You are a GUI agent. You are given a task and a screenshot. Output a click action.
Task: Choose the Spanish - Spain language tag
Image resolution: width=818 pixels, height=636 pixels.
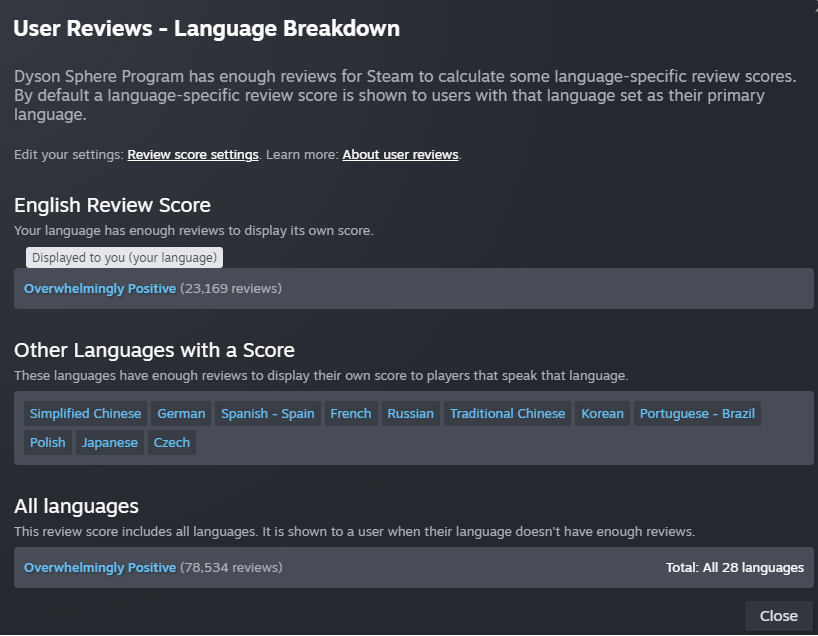point(268,414)
